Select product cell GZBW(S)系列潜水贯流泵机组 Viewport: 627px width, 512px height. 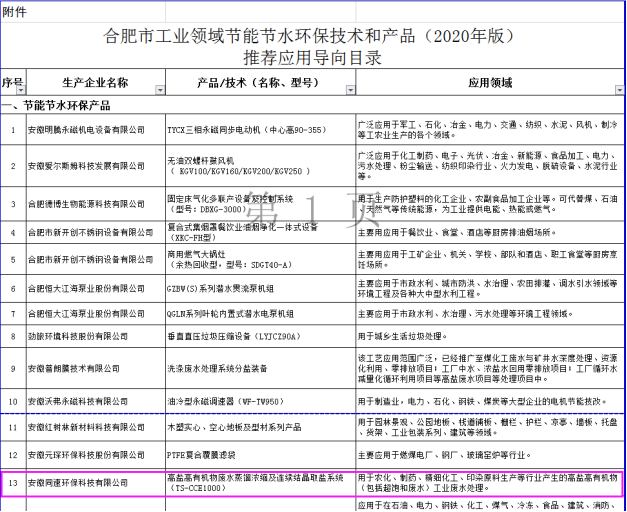pyautogui.click(x=261, y=289)
